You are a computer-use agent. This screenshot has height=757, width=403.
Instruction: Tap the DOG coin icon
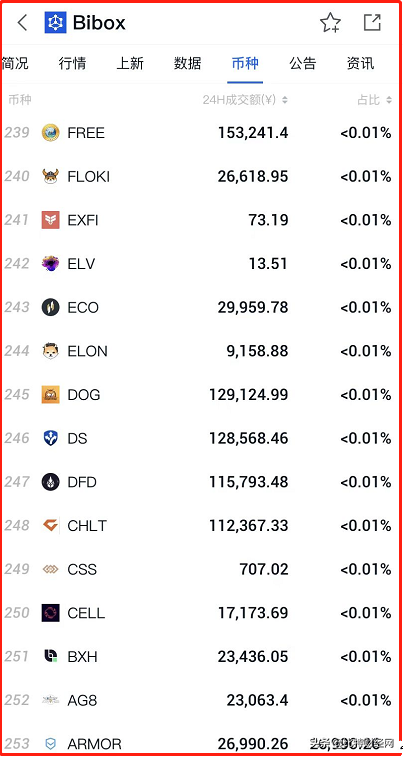point(50,394)
